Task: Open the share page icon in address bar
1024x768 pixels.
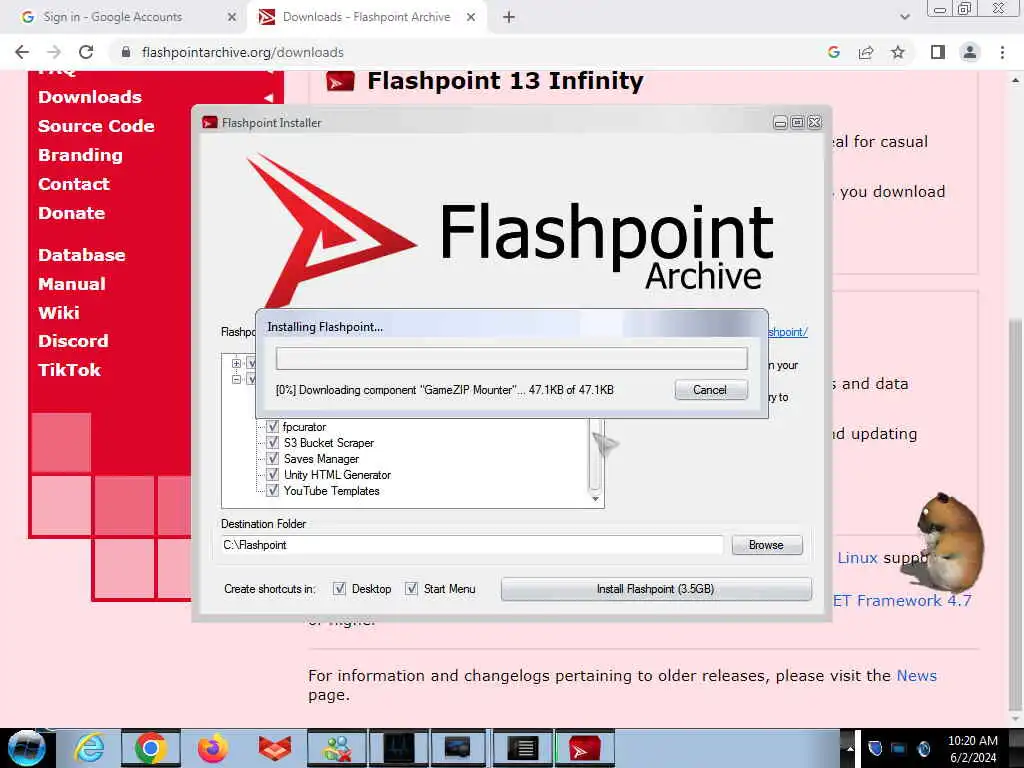Action: 866,52
